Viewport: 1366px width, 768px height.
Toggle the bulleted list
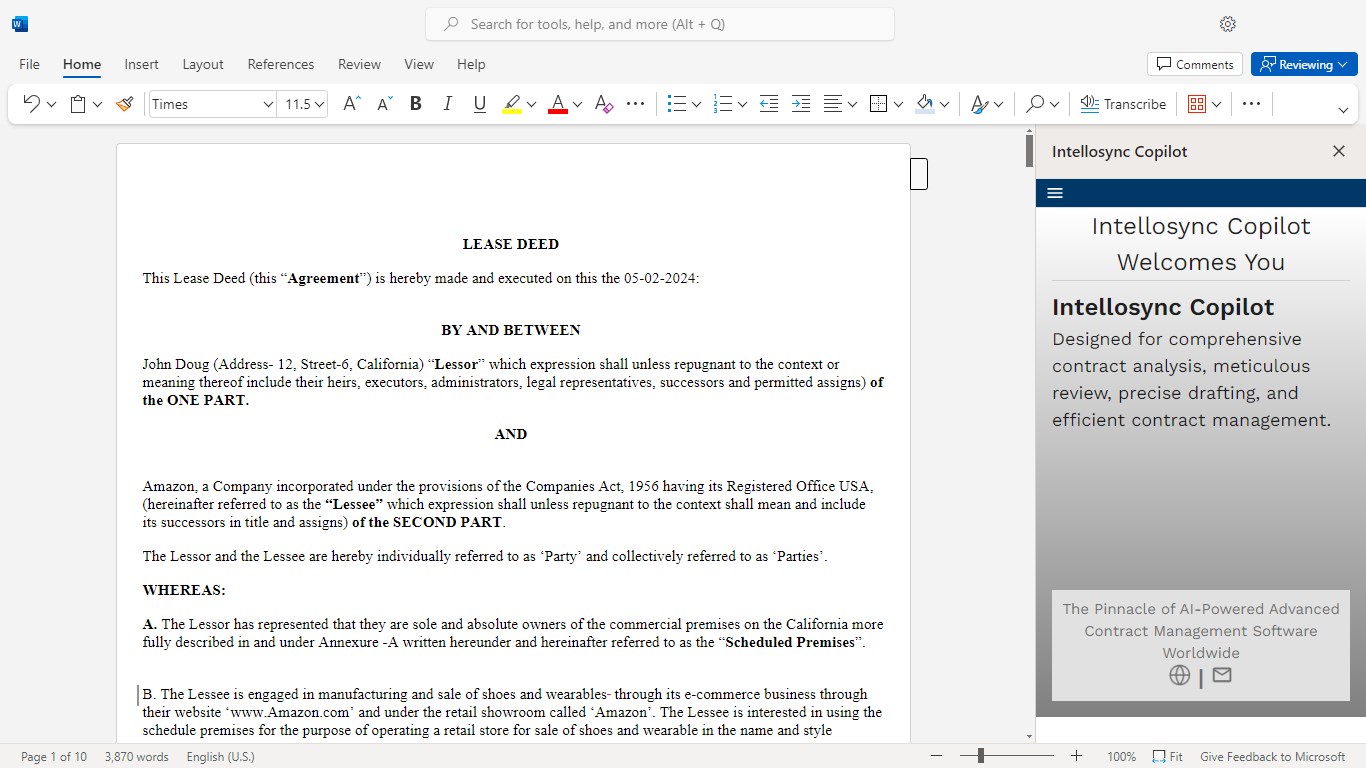(x=677, y=104)
